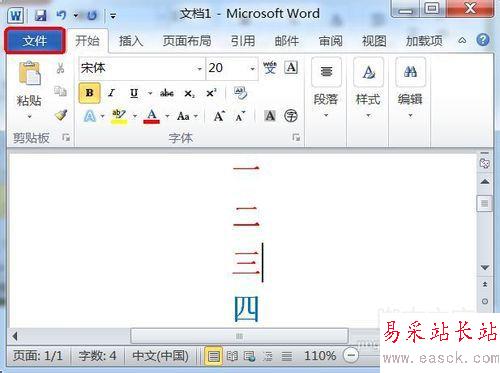Open the 字体 font dialog launcher
The height and width of the screenshot is (373, 500).
click(296, 137)
